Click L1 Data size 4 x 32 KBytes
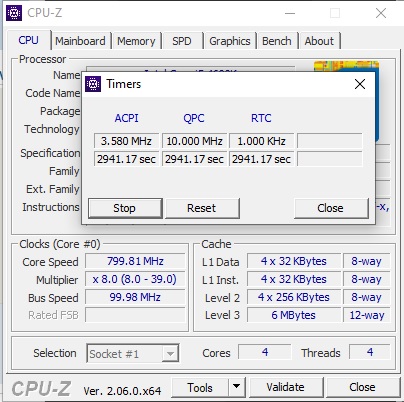 tap(294, 261)
